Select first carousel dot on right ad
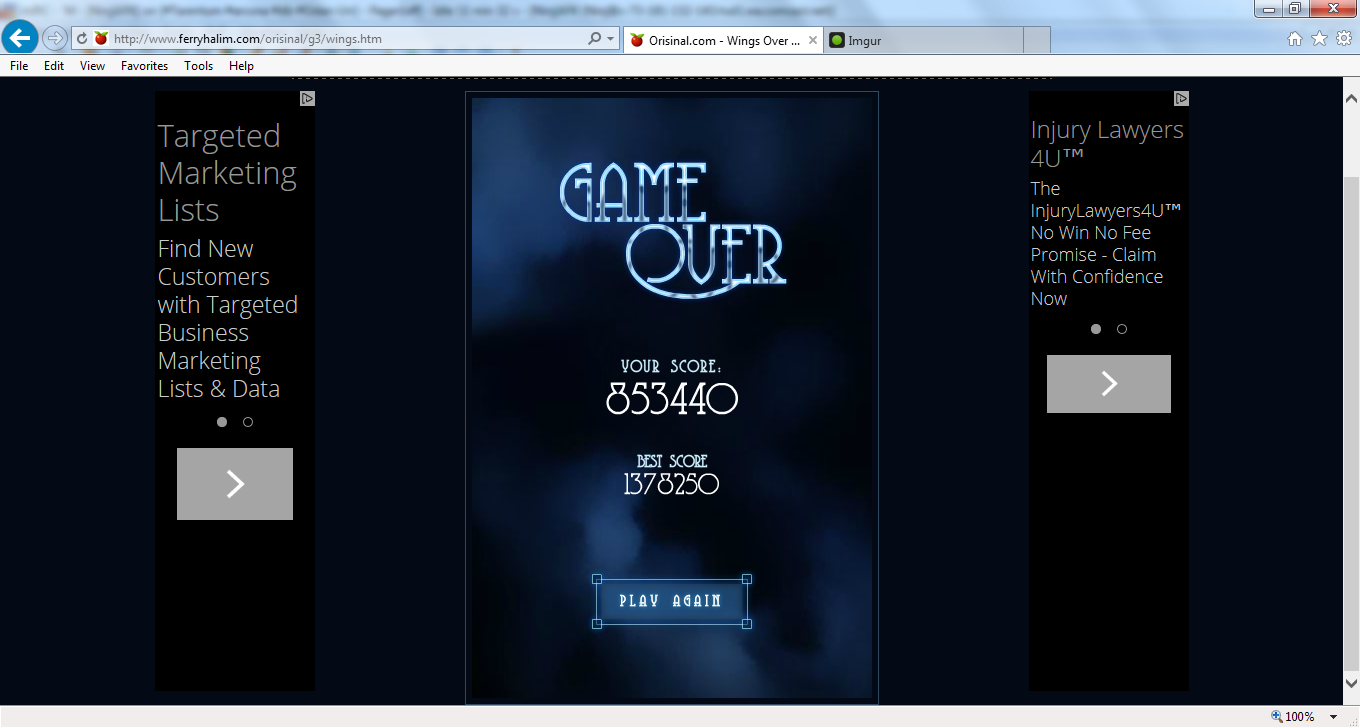The image size is (1360, 728). coord(1096,329)
